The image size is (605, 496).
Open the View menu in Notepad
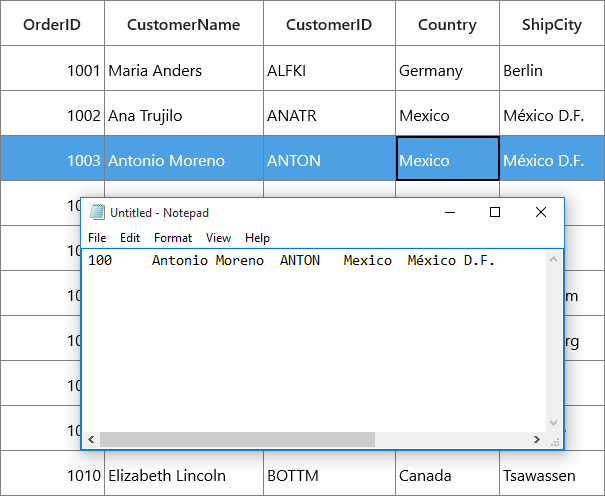pyautogui.click(x=218, y=238)
